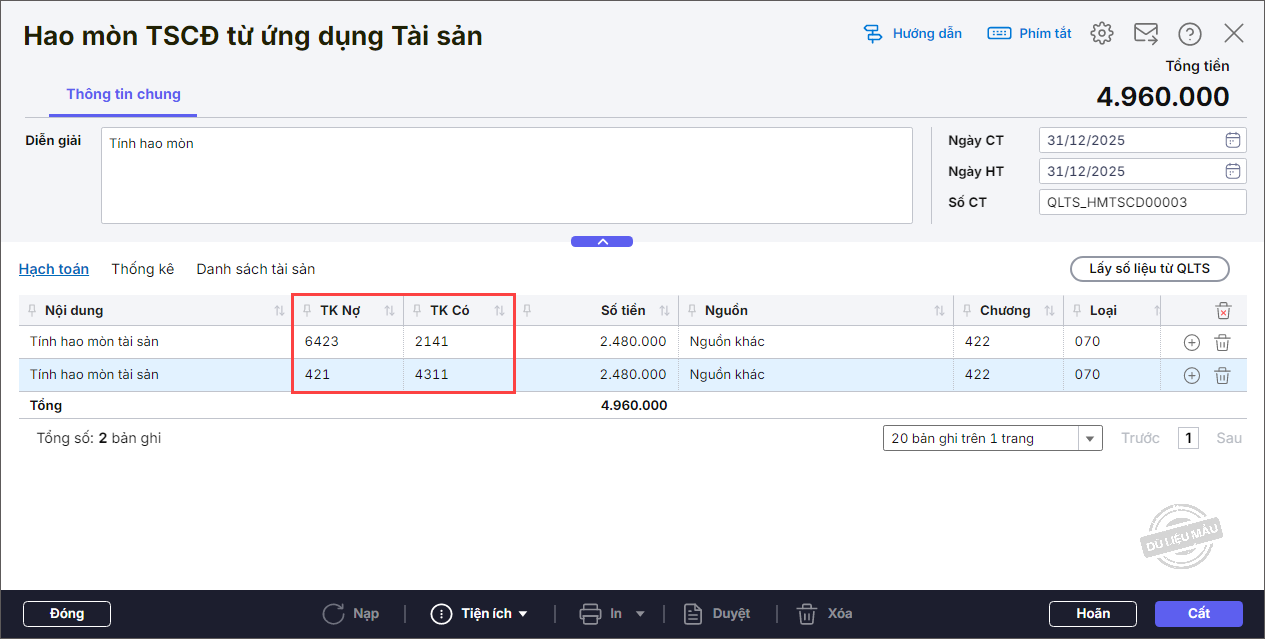Click delete-all trash icon in table header

tap(1222, 311)
